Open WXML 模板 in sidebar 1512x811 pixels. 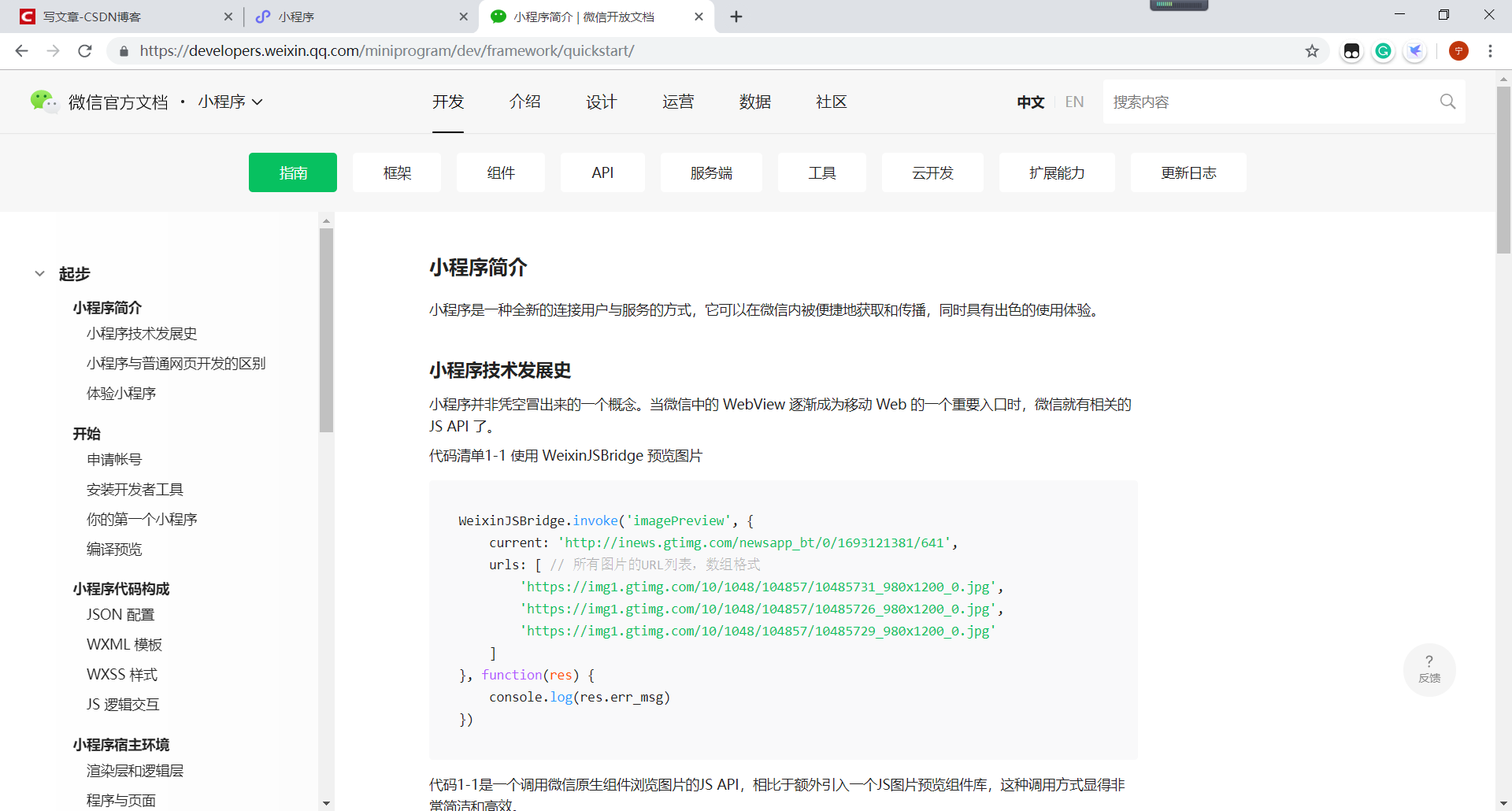point(124,645)
